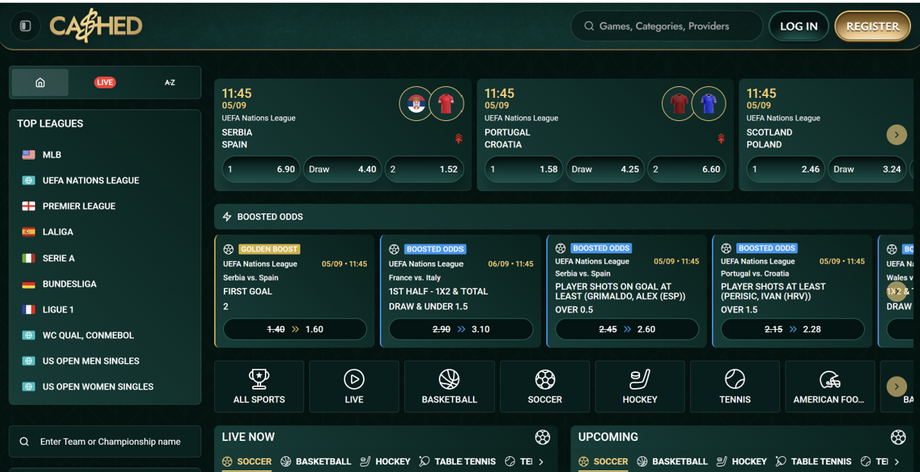The width and height of the screenshot is (920, 472).
Task: Bet on Draw 4.25 Portugal vs Croatia
Action: [x=605, y=169]
